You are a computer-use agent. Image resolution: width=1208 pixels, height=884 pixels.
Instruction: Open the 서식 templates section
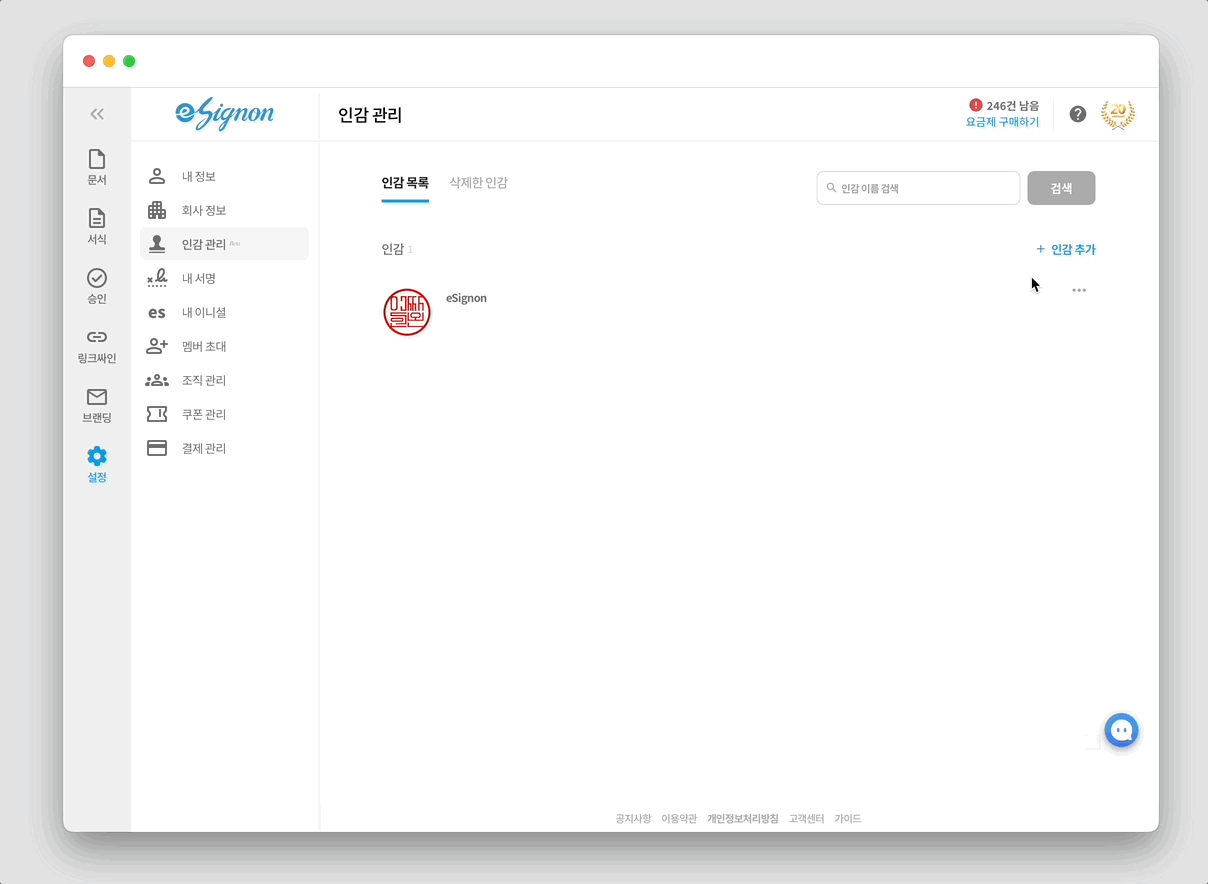[x=97, y=227]
